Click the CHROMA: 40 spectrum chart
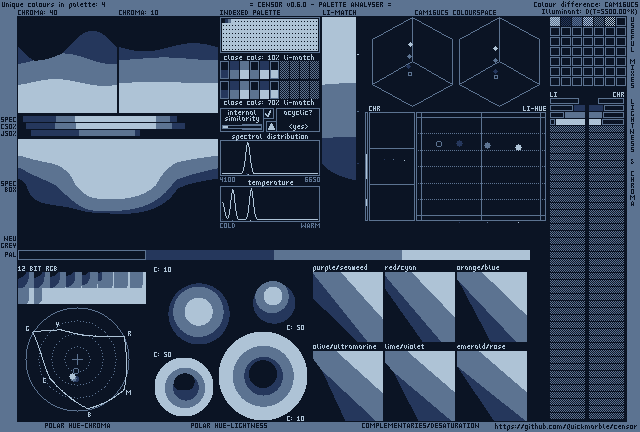This screenshot has height=432, width=640. click(68, 65)
